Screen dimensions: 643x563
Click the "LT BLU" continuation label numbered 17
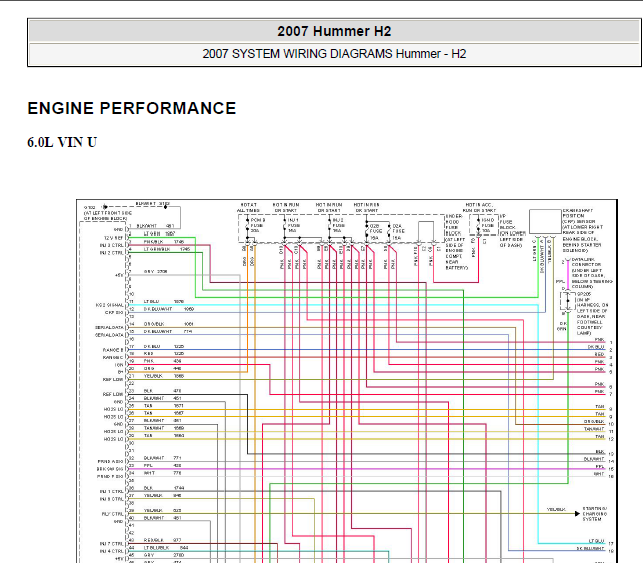click(597, 541)
